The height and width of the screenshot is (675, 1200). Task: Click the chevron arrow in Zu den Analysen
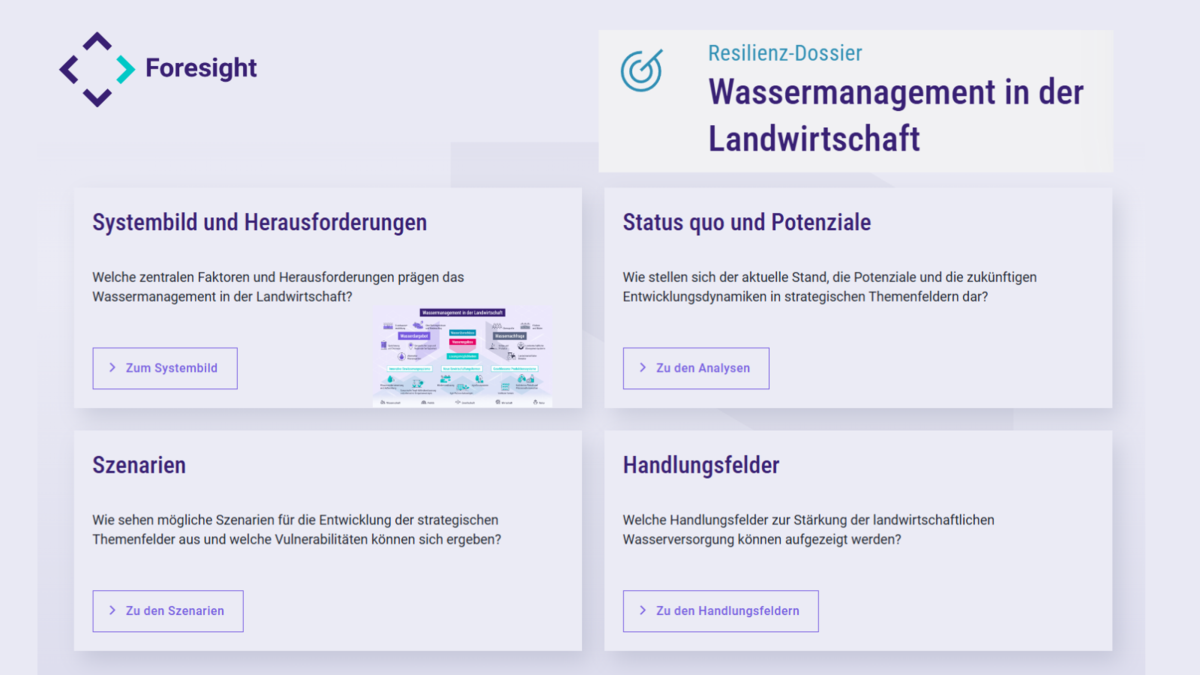(x=642, y=368)
